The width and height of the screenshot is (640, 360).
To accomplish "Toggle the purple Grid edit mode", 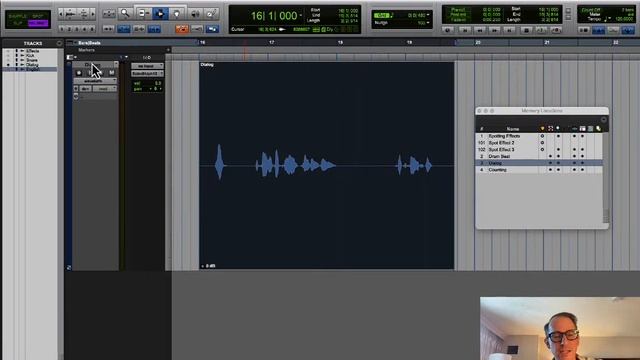I will coord(38,23).
